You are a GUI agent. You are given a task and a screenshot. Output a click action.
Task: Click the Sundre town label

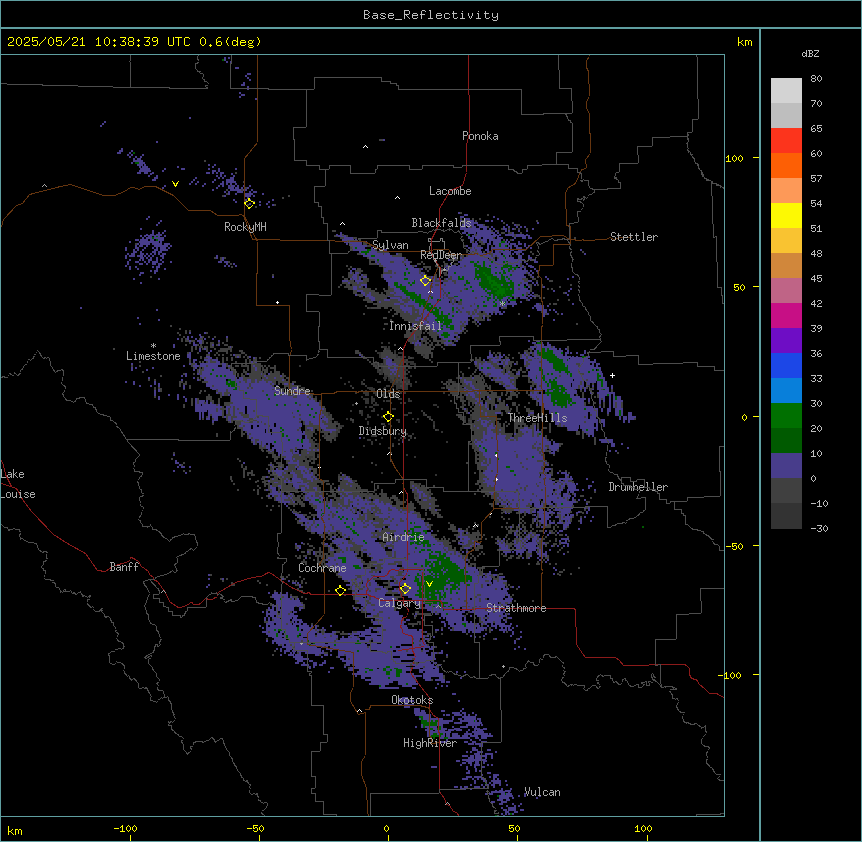292,391
